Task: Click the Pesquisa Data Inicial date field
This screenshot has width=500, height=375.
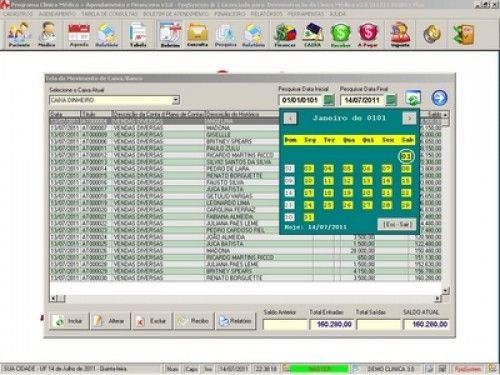Action: coord(300,100)
